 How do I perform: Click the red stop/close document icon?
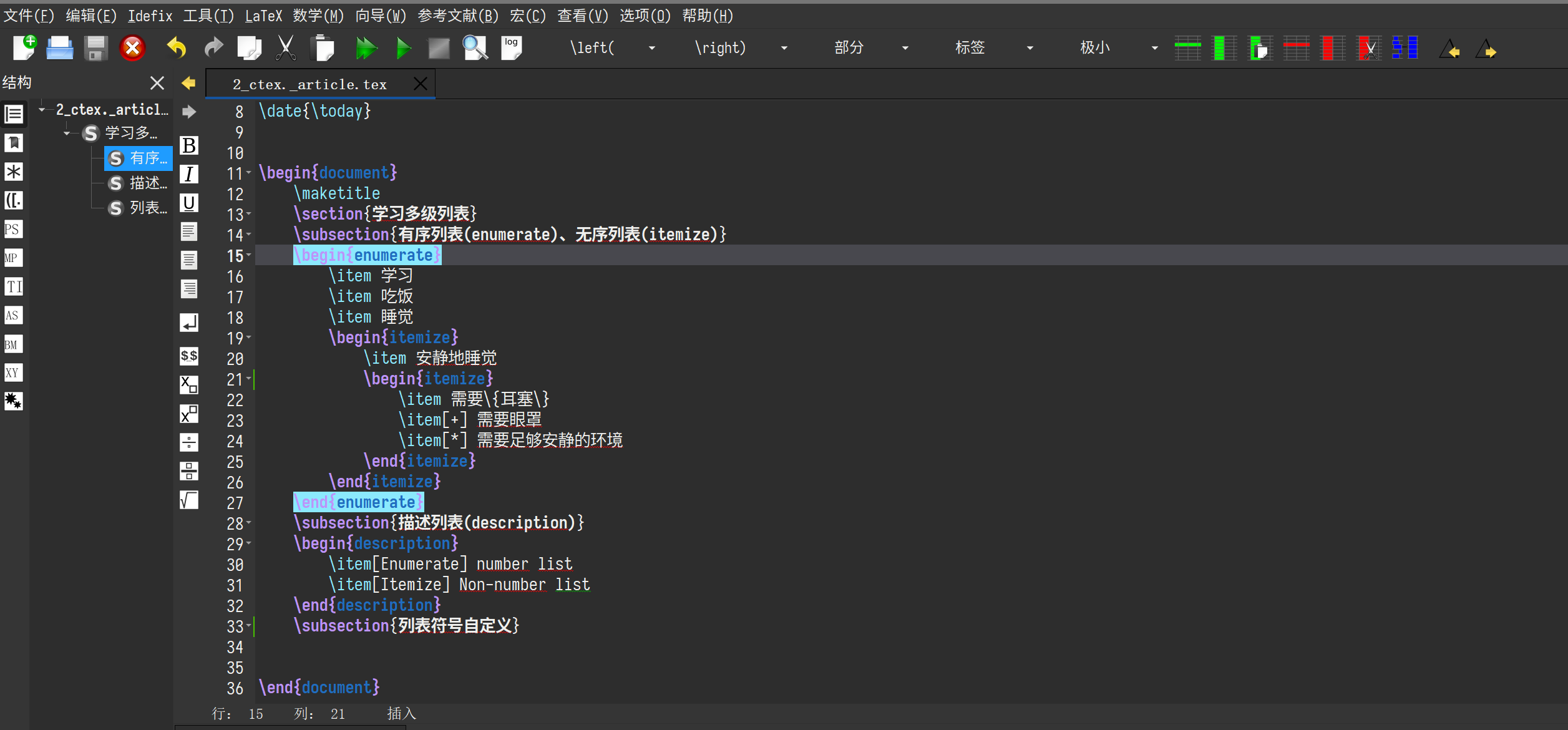point(132,48)
